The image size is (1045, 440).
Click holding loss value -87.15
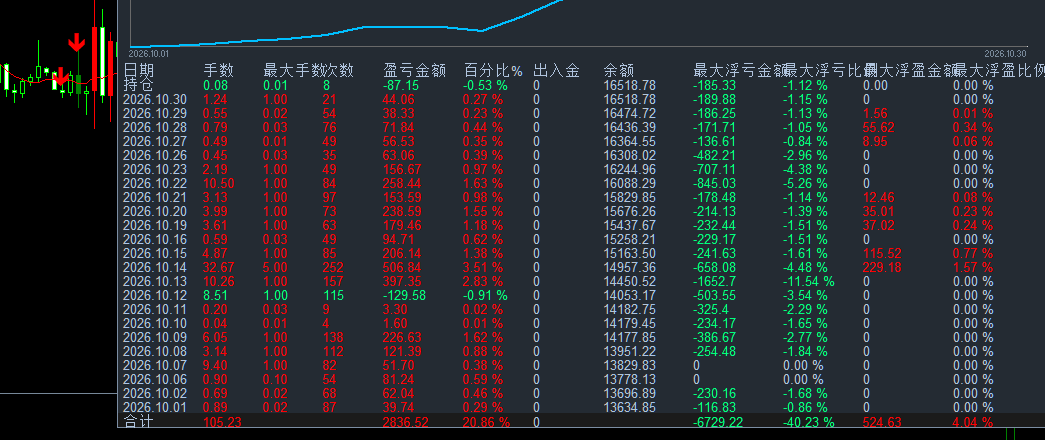pos(401,85)
